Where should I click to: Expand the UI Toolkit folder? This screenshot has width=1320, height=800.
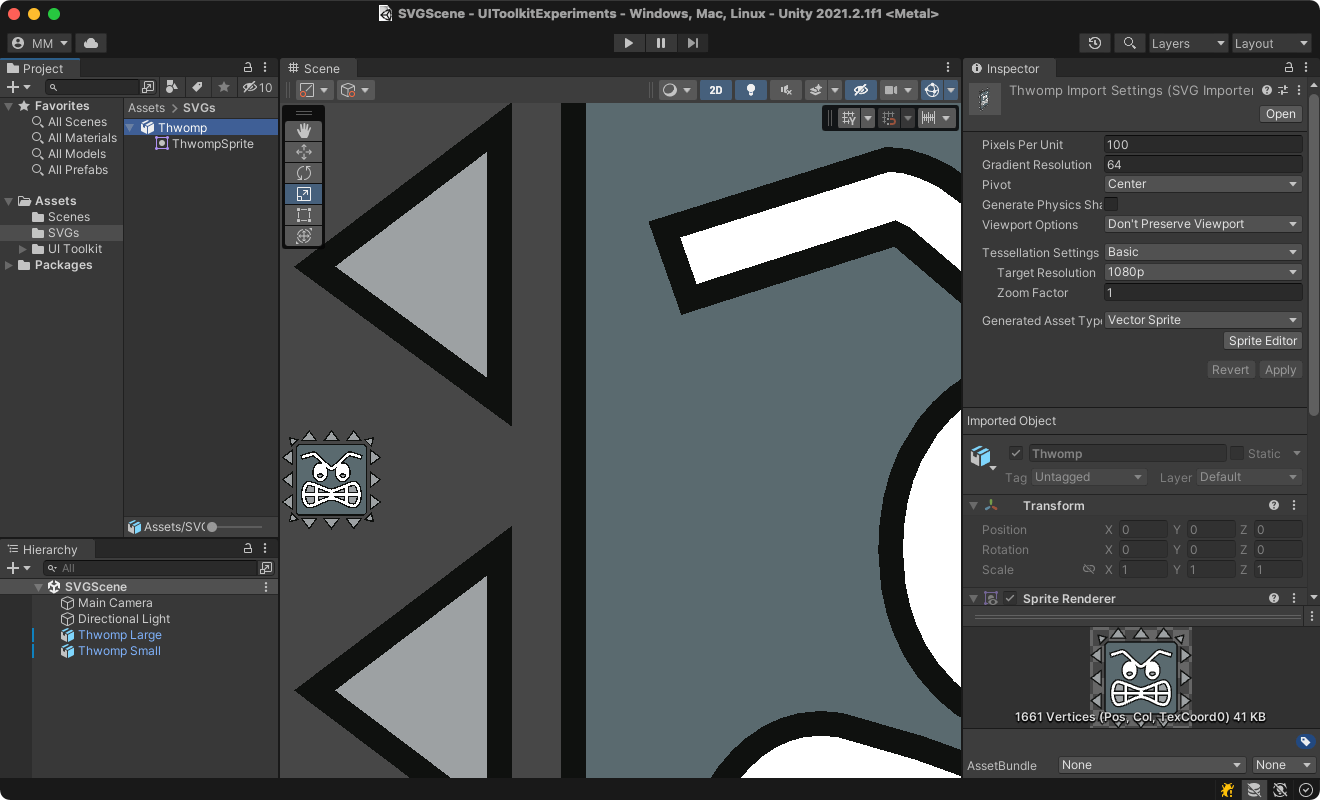[23, 249]
